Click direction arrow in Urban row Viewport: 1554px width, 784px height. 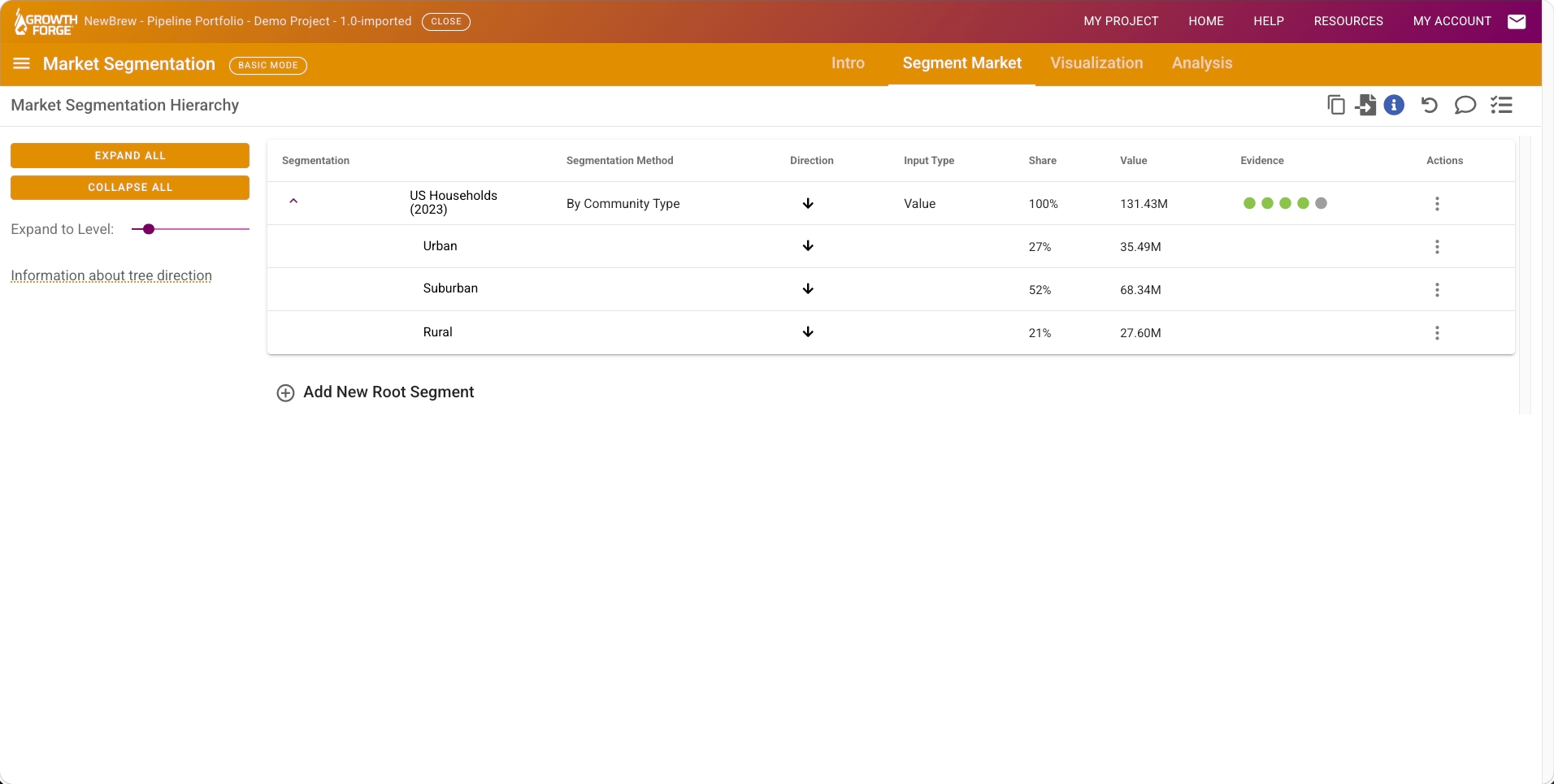tap(808, 245)
